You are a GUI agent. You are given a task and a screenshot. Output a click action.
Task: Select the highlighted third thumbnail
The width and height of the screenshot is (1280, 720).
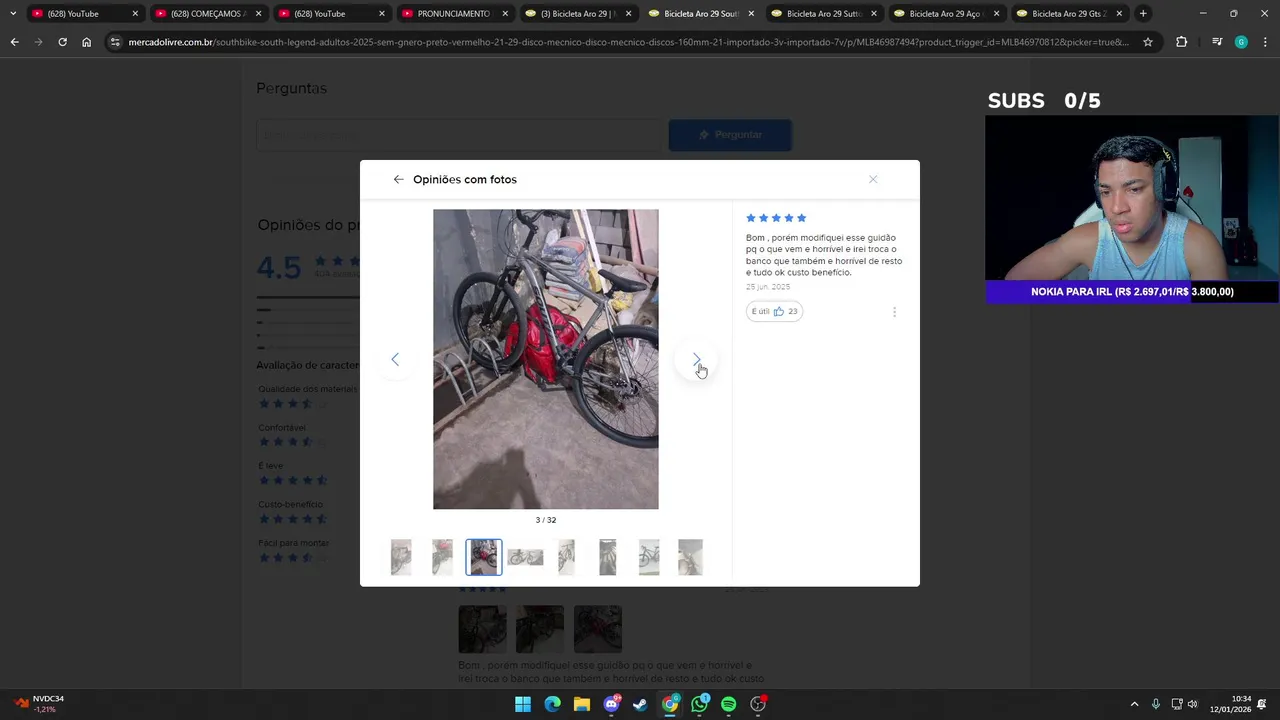tap(484, 557)
